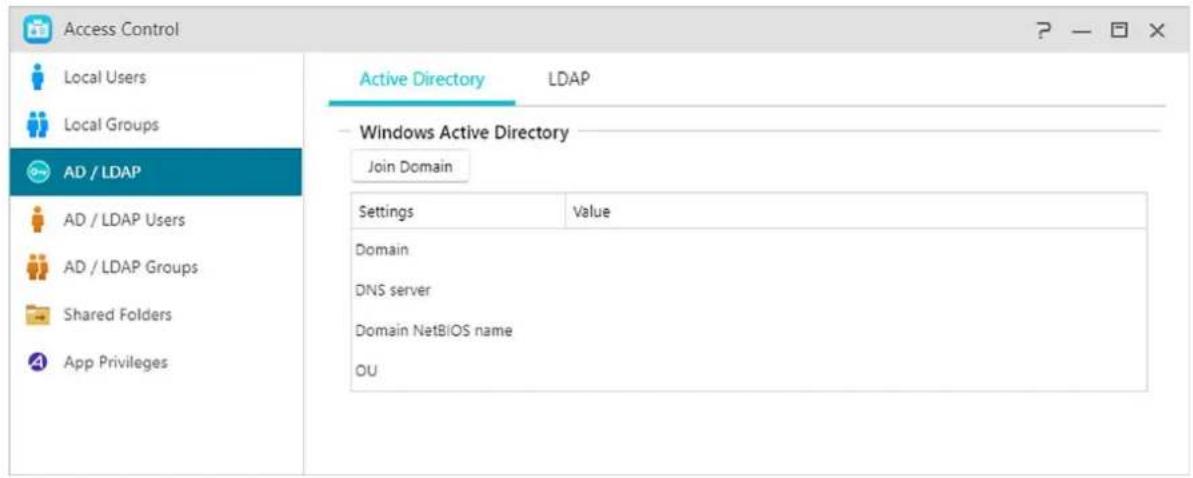
Task: Minimize the Access Control window
Action: pyautogui.click(x=1081, y=30)
